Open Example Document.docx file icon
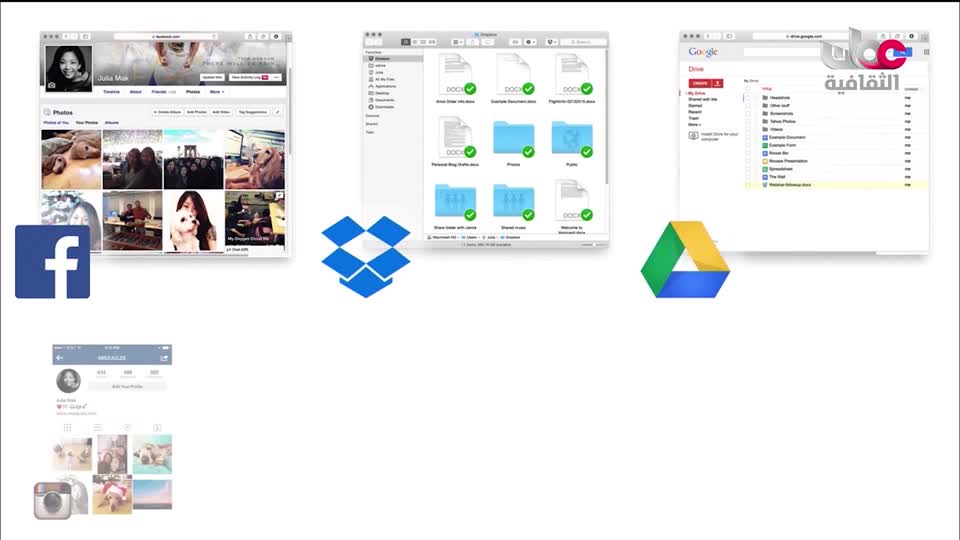960x540 pixels. point(514,75)
